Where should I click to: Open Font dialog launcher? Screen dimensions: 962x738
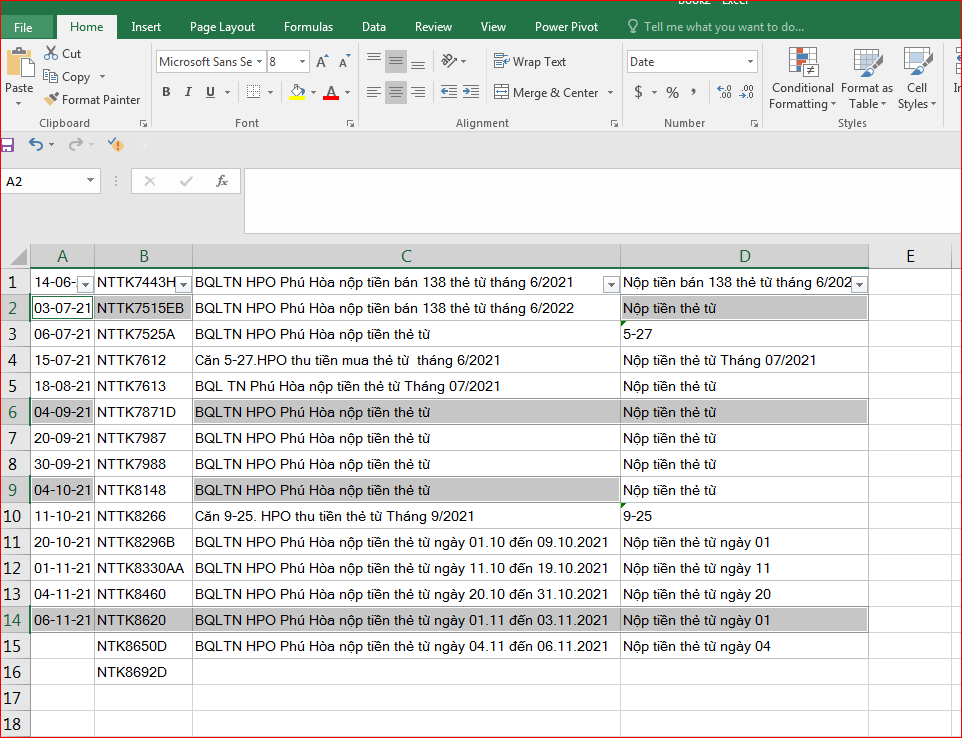tap(350, 123)
